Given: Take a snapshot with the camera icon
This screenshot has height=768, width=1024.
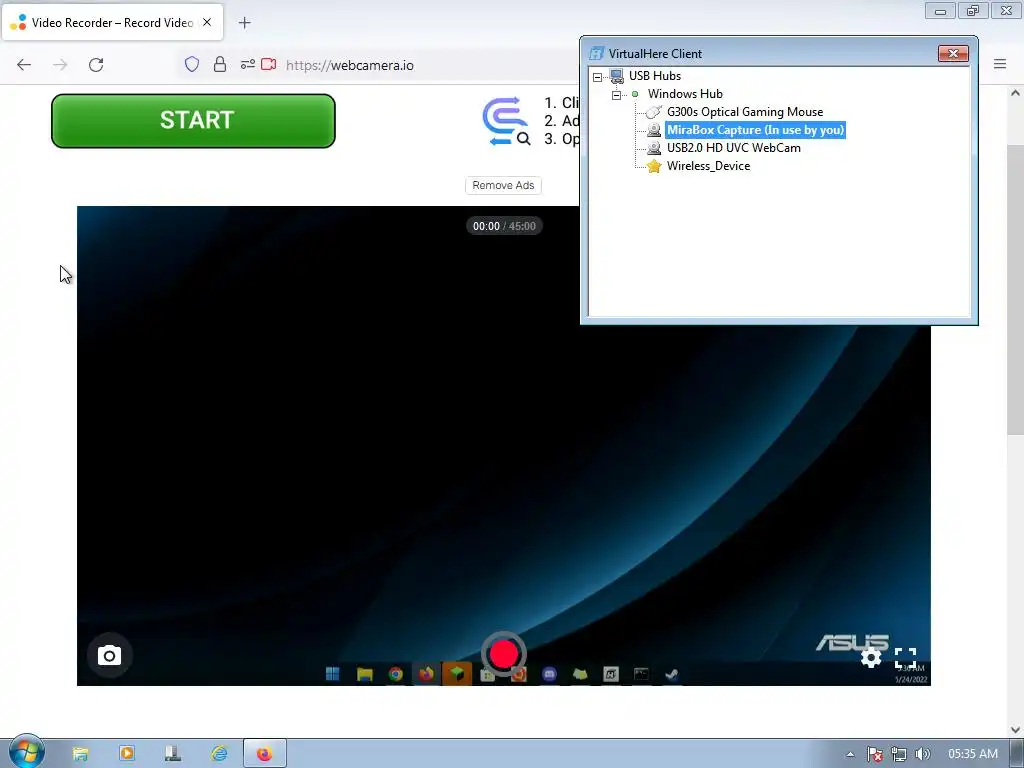Looking at the screenshot, I should point(110,655).
